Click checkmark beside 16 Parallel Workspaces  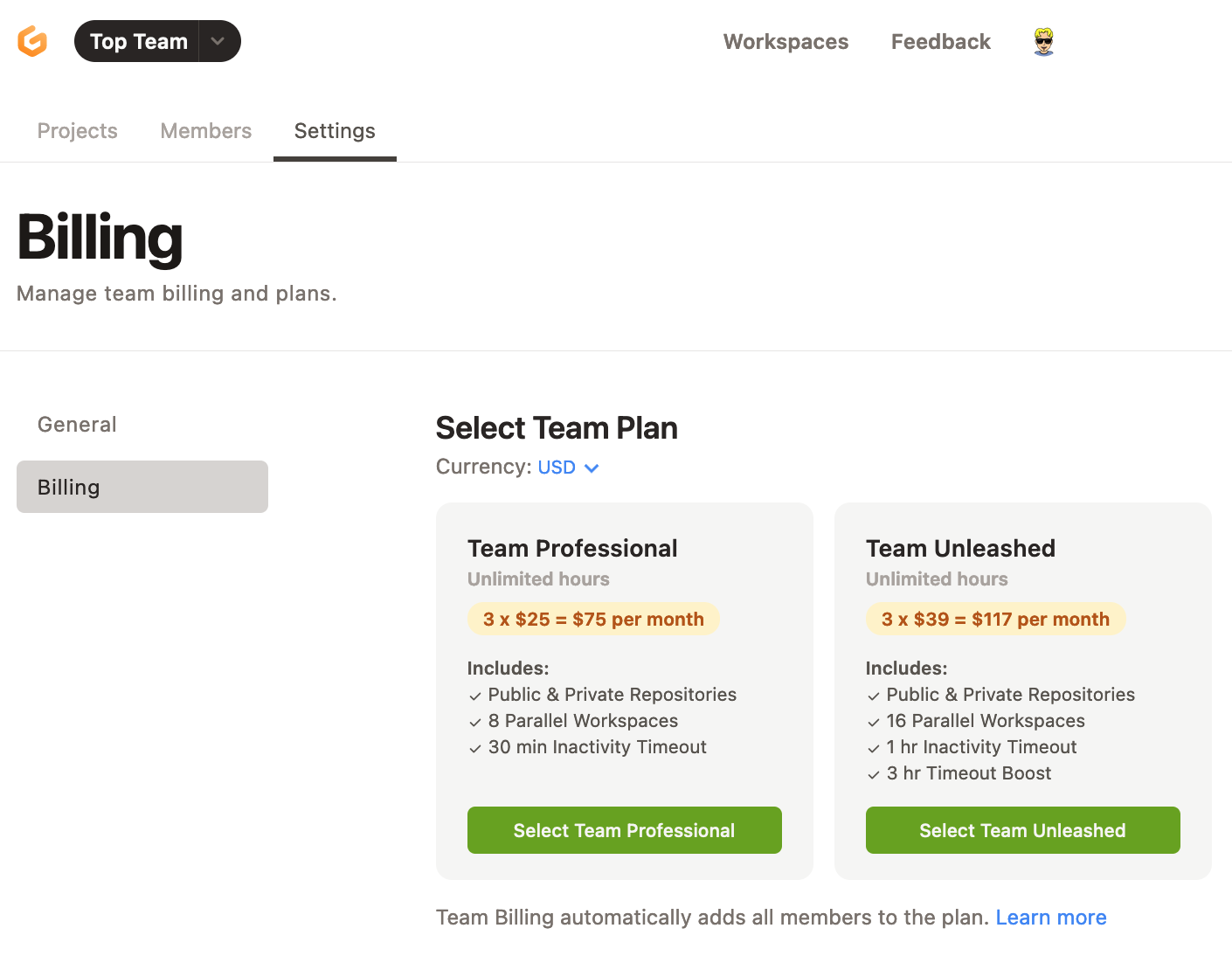pyautogui.click(x=874, y=722)
